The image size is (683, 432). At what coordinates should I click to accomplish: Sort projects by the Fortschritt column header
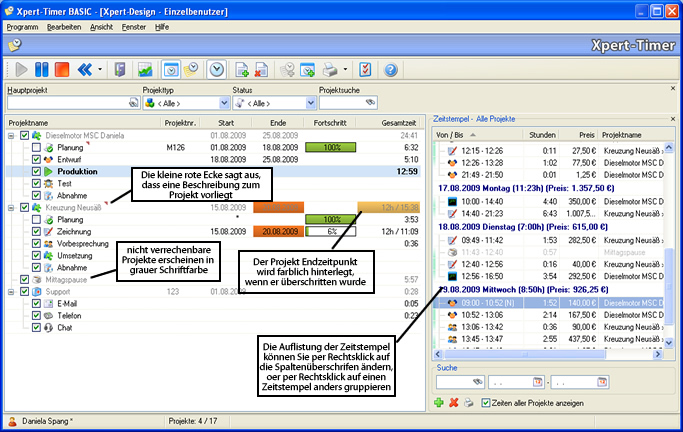(330, 123)
